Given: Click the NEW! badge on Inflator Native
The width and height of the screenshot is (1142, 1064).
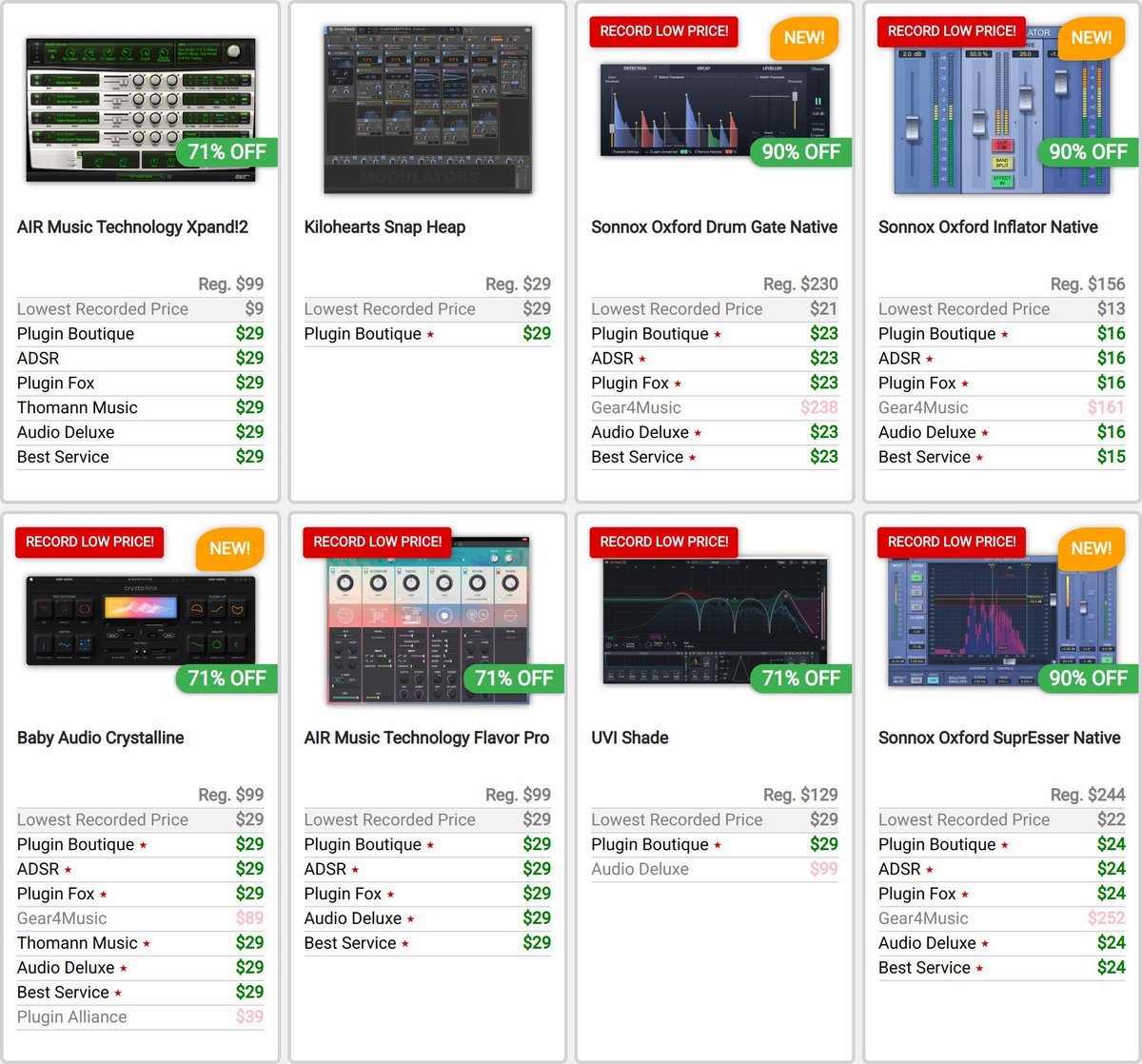Looking at the screenshot, I should click(x=1092, y=38).
